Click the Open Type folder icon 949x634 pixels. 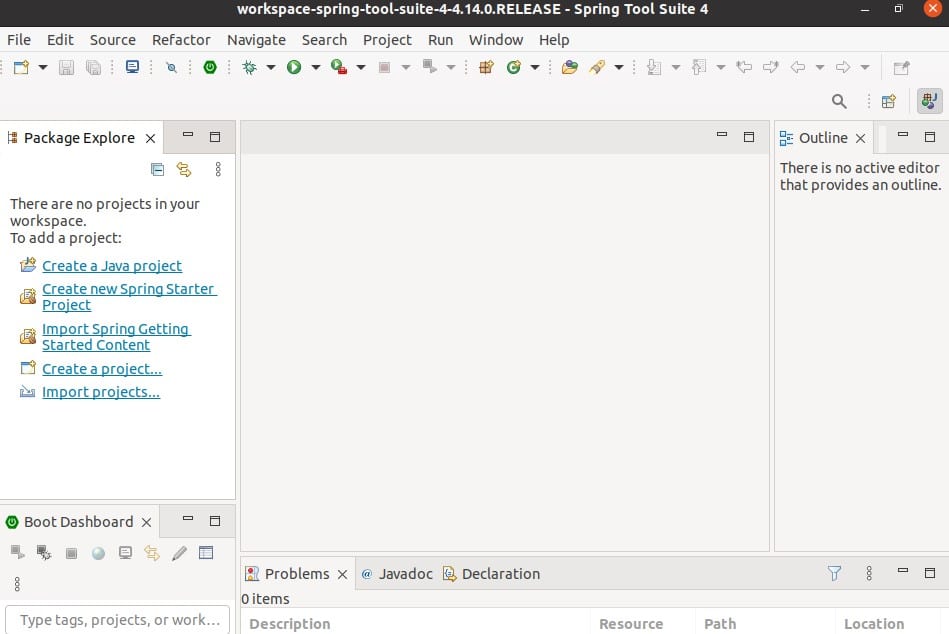(x=570, y=67)
